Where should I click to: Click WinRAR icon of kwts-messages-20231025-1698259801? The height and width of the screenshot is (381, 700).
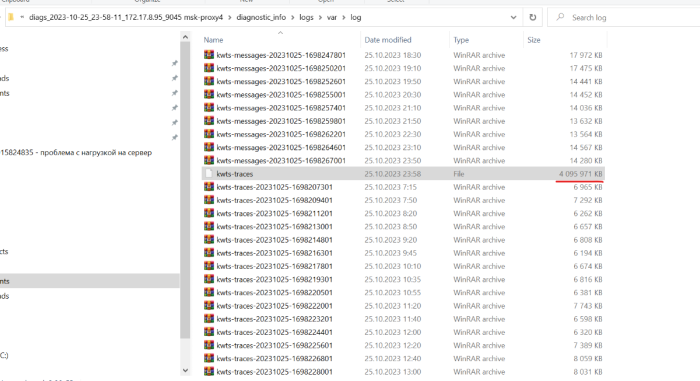coord(208,121)
